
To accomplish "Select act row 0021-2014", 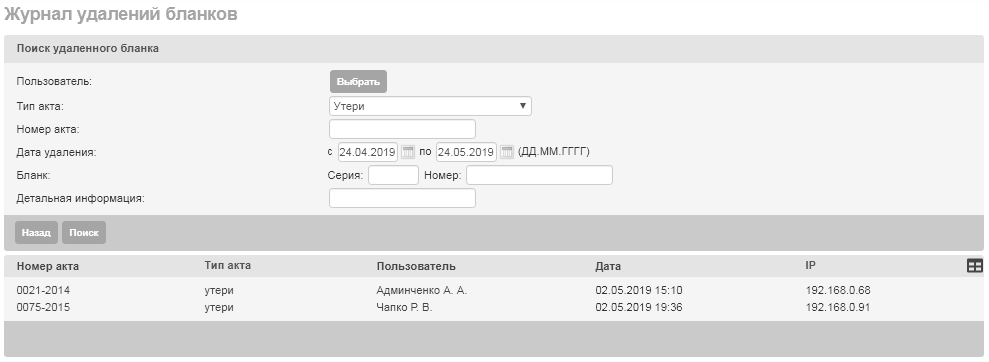I will [x=493, y=291].
